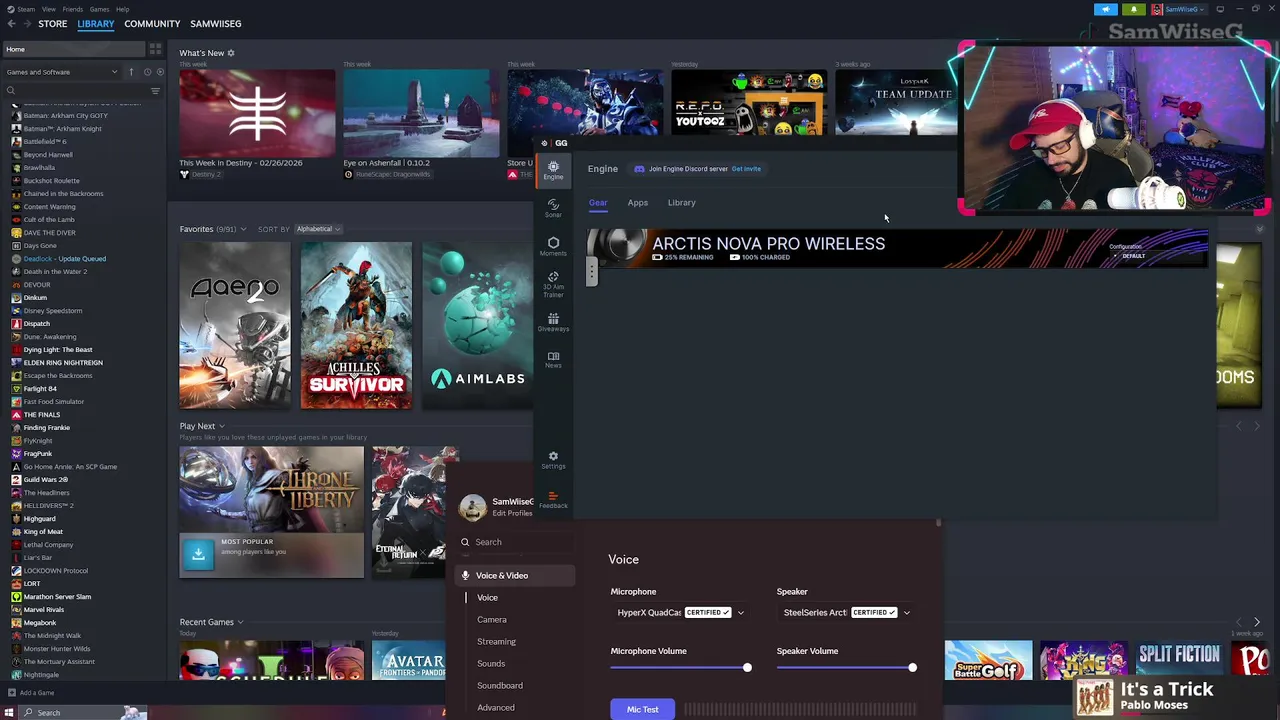Open Giveaways in SteelSeries GG sidebar
This screenshot has width=1280, height=720.
(553, 322)
